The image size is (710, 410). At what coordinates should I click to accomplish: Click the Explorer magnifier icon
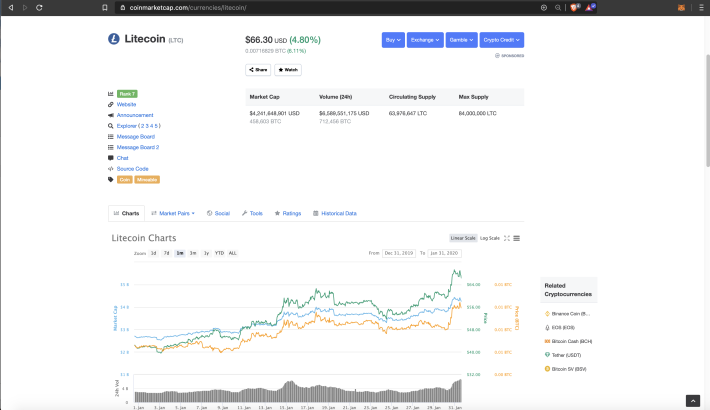click(110, 126)
